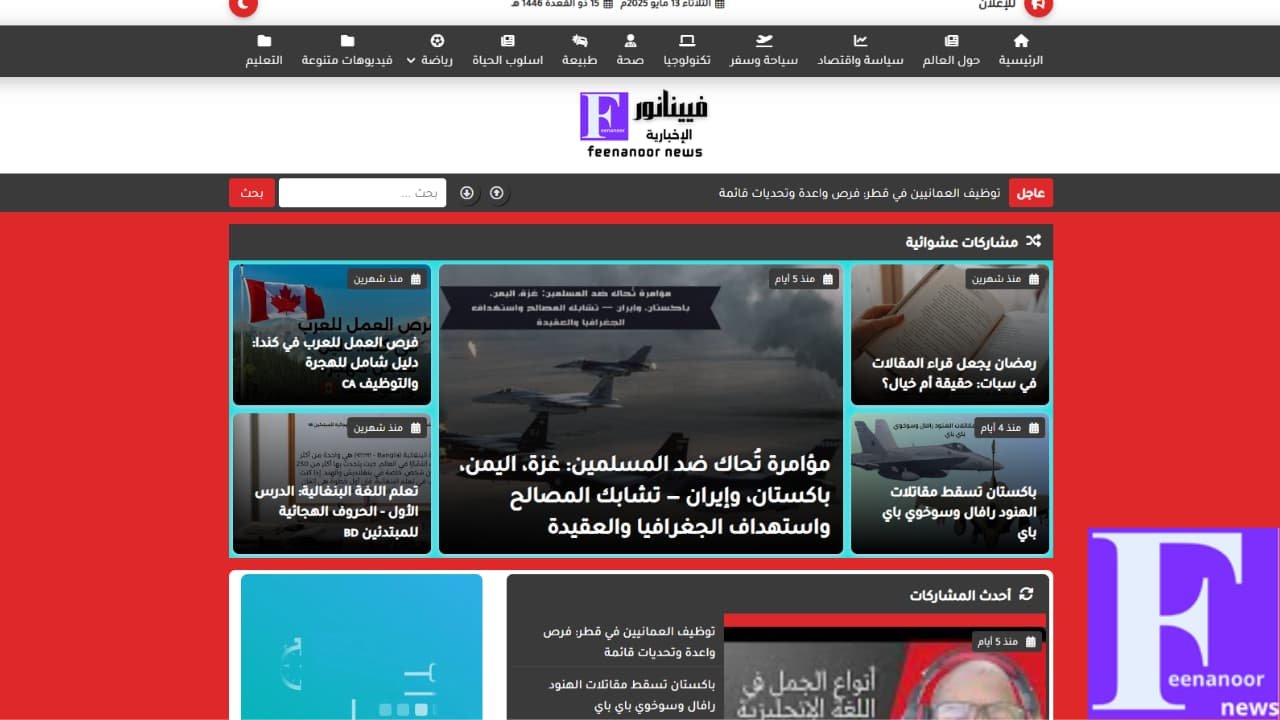
Task: Click the ticker down-arrow button
Action: [x=466, y=193]
